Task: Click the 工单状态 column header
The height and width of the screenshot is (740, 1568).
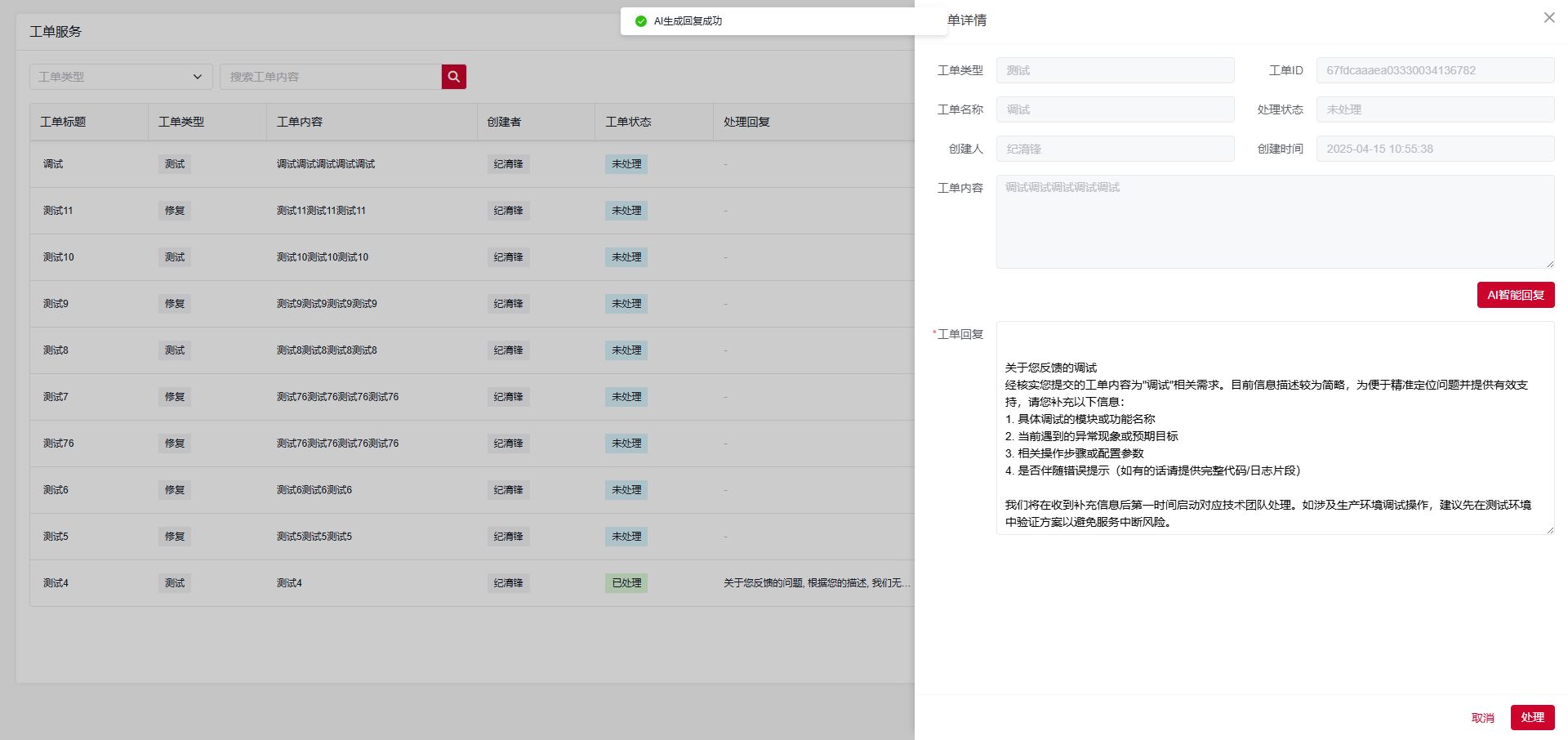Action: [x=628, y=122]
